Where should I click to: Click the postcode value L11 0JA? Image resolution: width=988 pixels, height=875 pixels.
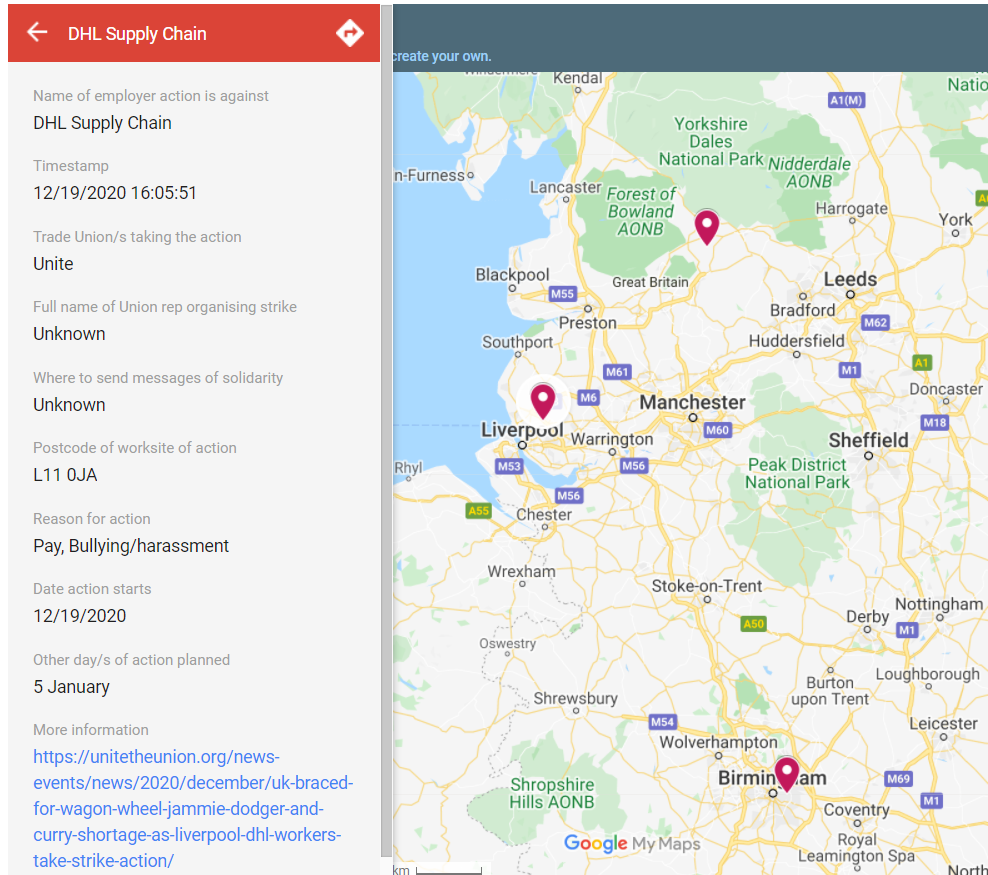click(x=65, y=475)
